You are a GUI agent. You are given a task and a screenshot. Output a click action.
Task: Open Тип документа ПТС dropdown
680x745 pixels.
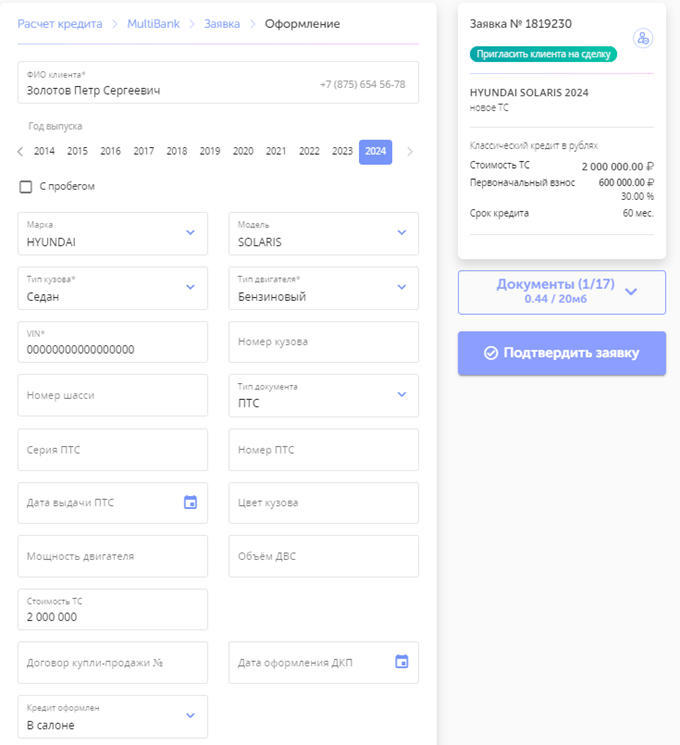401,395
